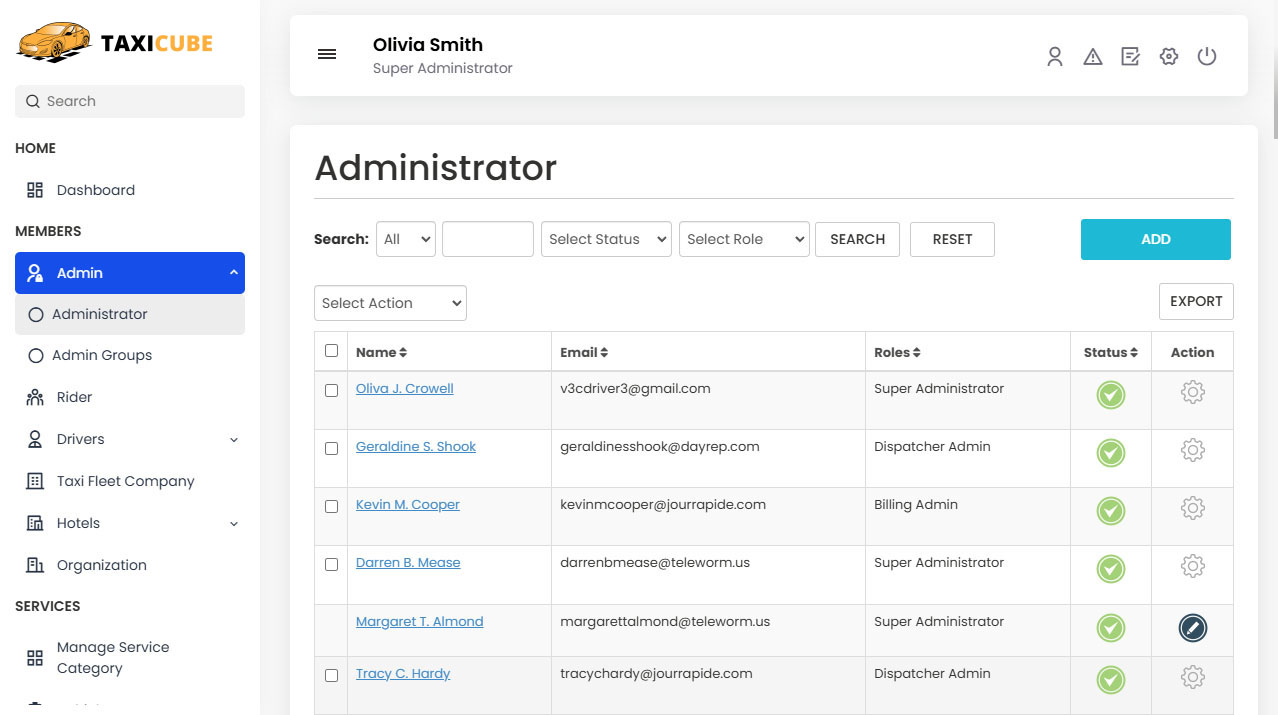Open the Select Status dropdown

[606, 240]
